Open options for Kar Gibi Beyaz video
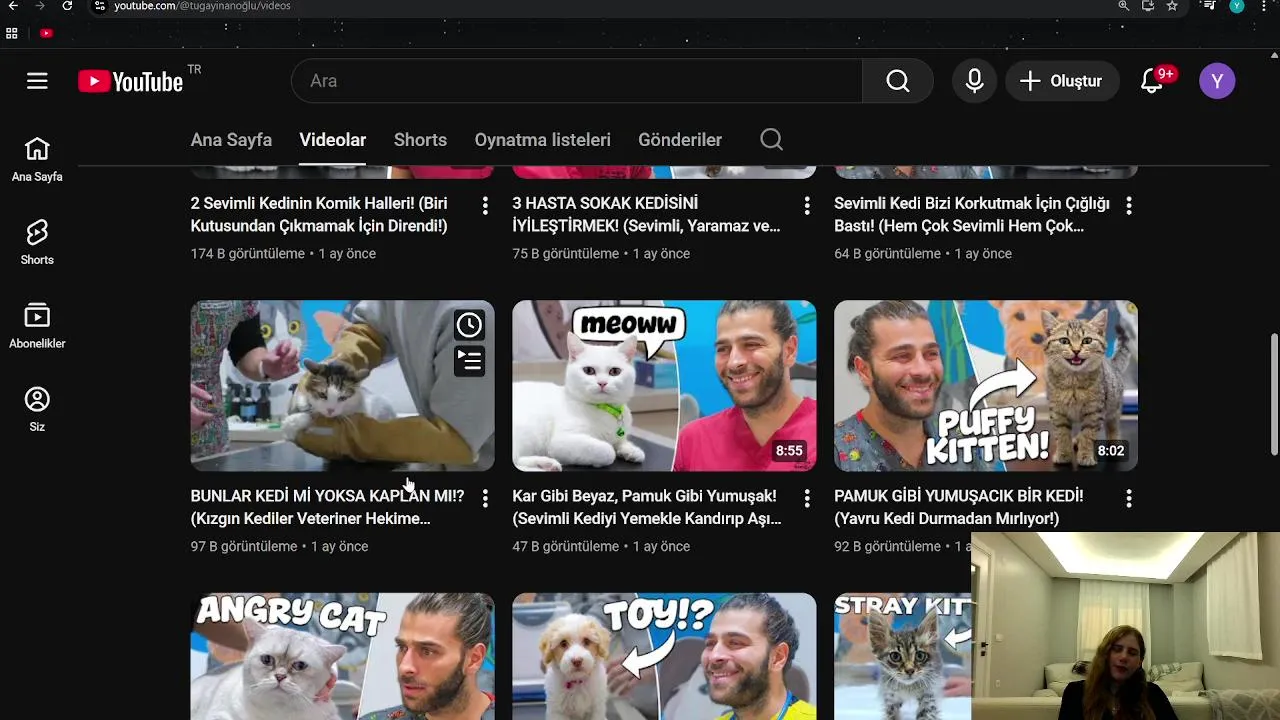 pos(807,498)
